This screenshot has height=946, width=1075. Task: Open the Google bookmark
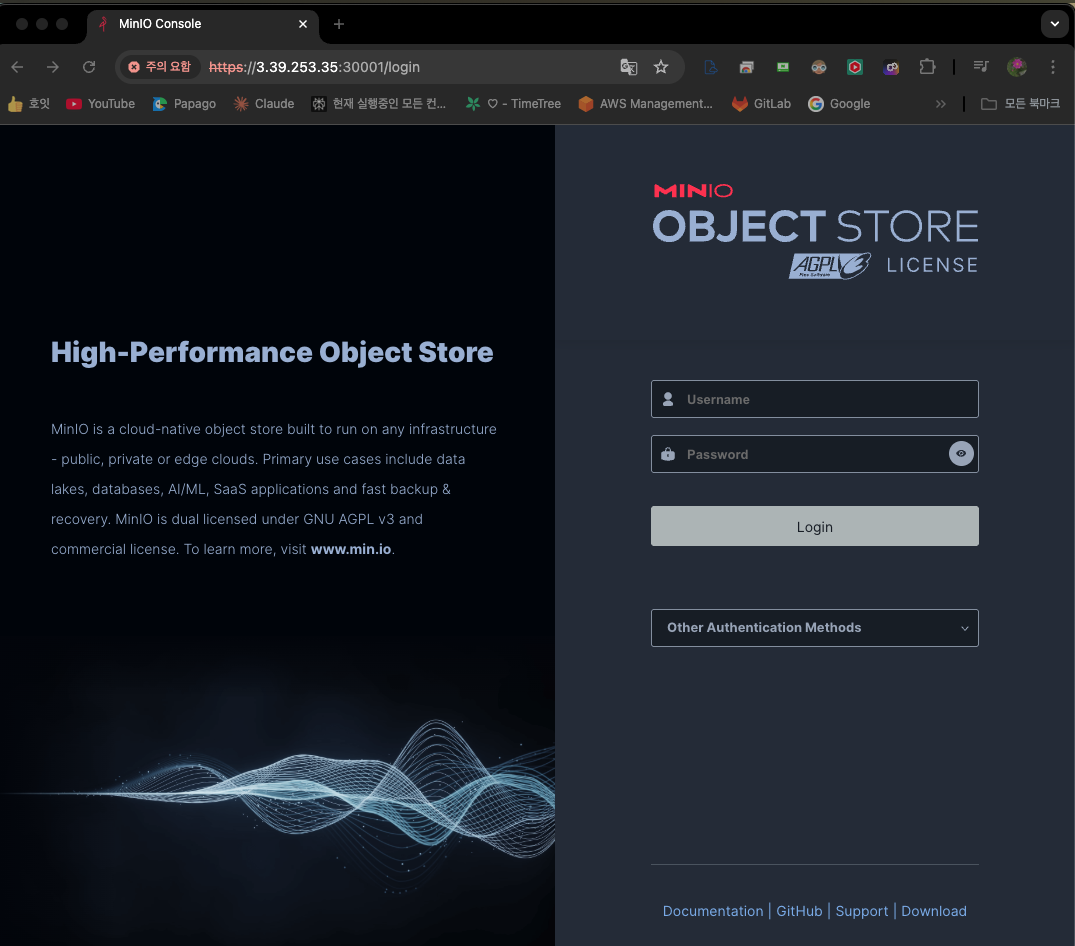click(x=839, y=104)
